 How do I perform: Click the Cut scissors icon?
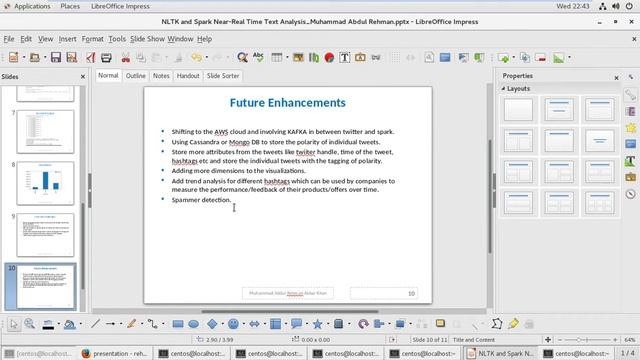coord(125,58)
